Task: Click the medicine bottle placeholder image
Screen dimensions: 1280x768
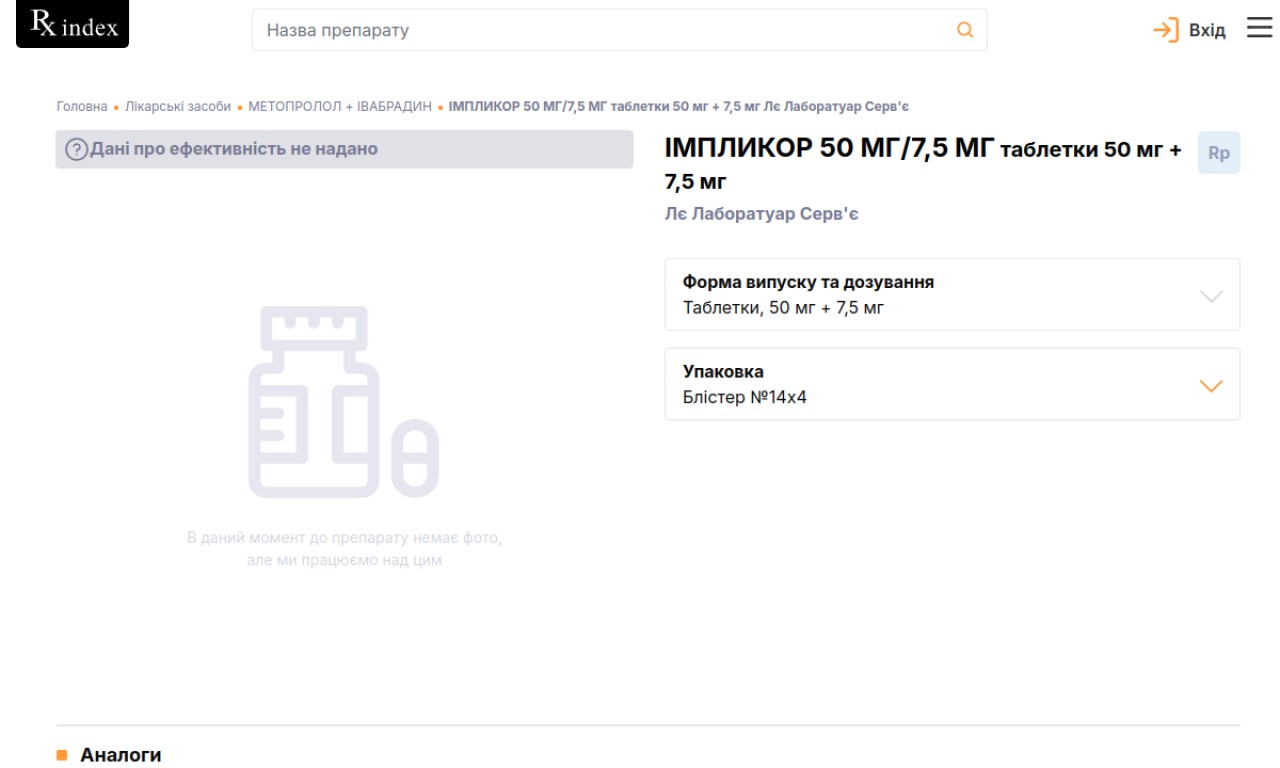Action: point(344,401)
